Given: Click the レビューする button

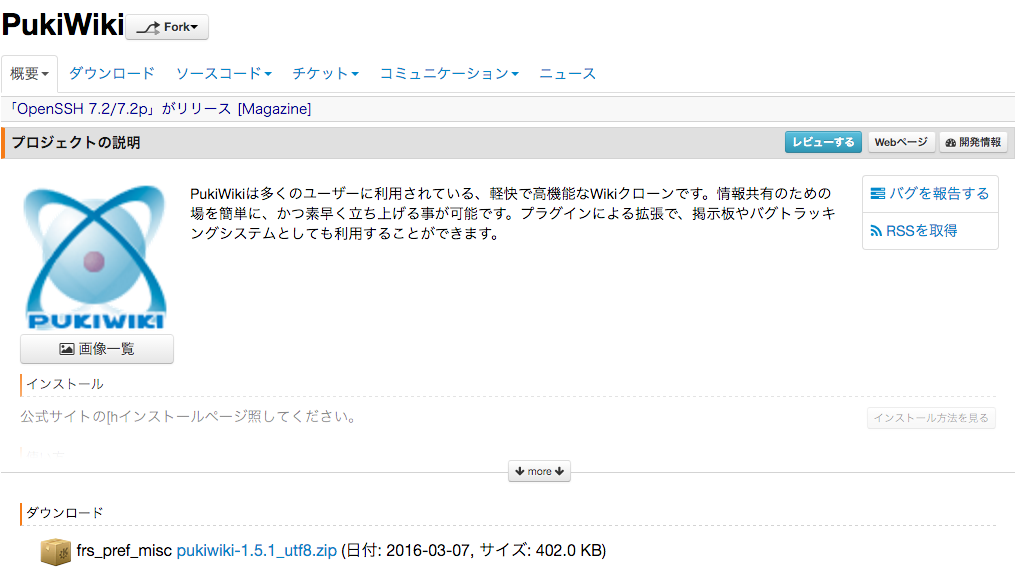Looking at the screenshot, I should [823, 142].
